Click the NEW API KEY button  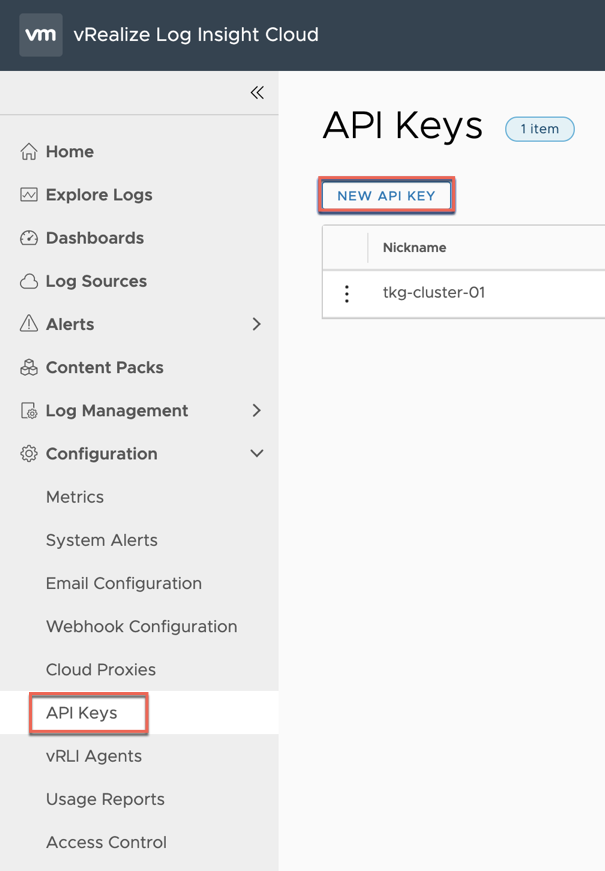tap(387, 196)
